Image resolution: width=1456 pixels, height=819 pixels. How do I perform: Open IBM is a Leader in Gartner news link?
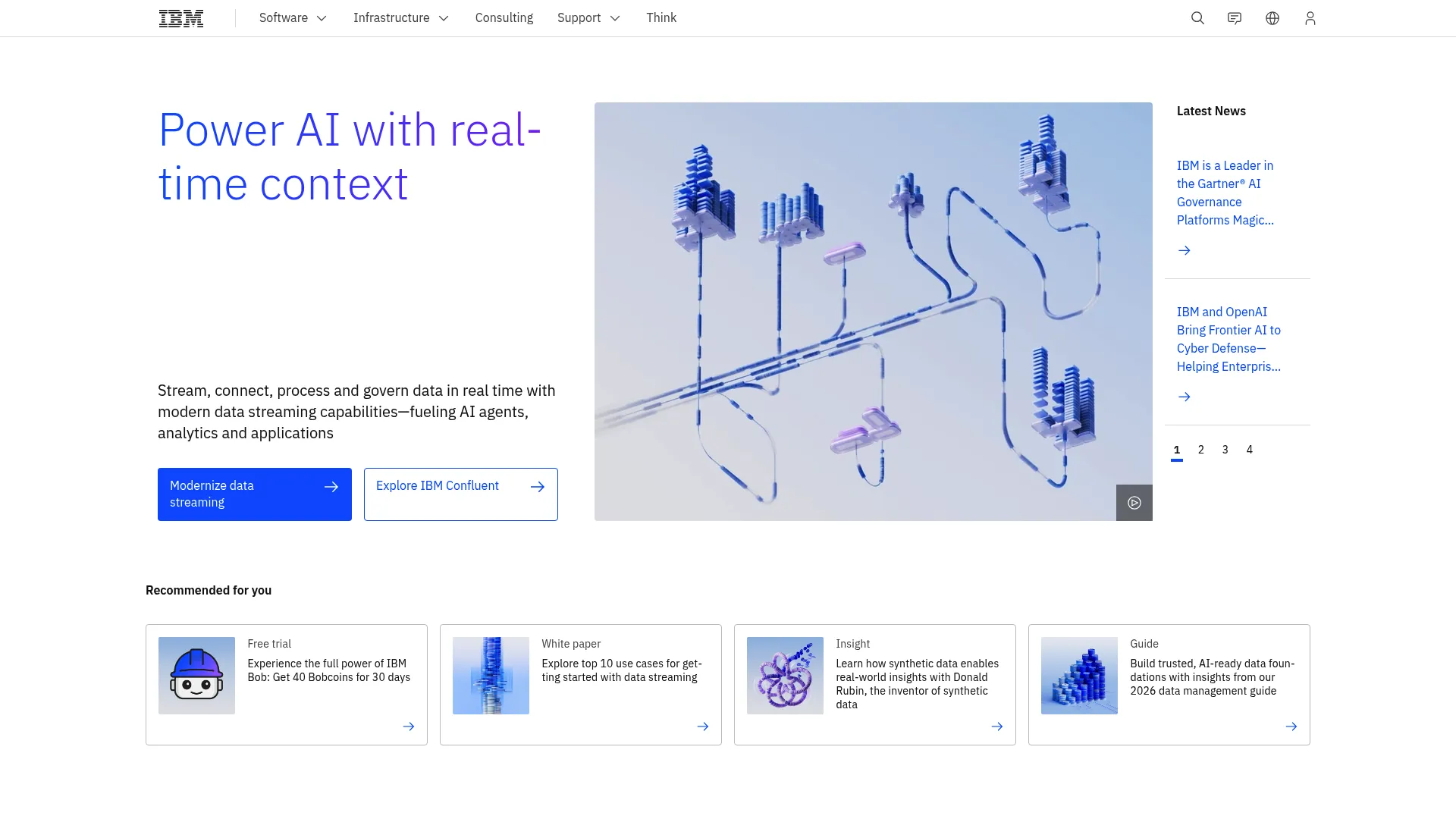click(x=1225, y=193)
